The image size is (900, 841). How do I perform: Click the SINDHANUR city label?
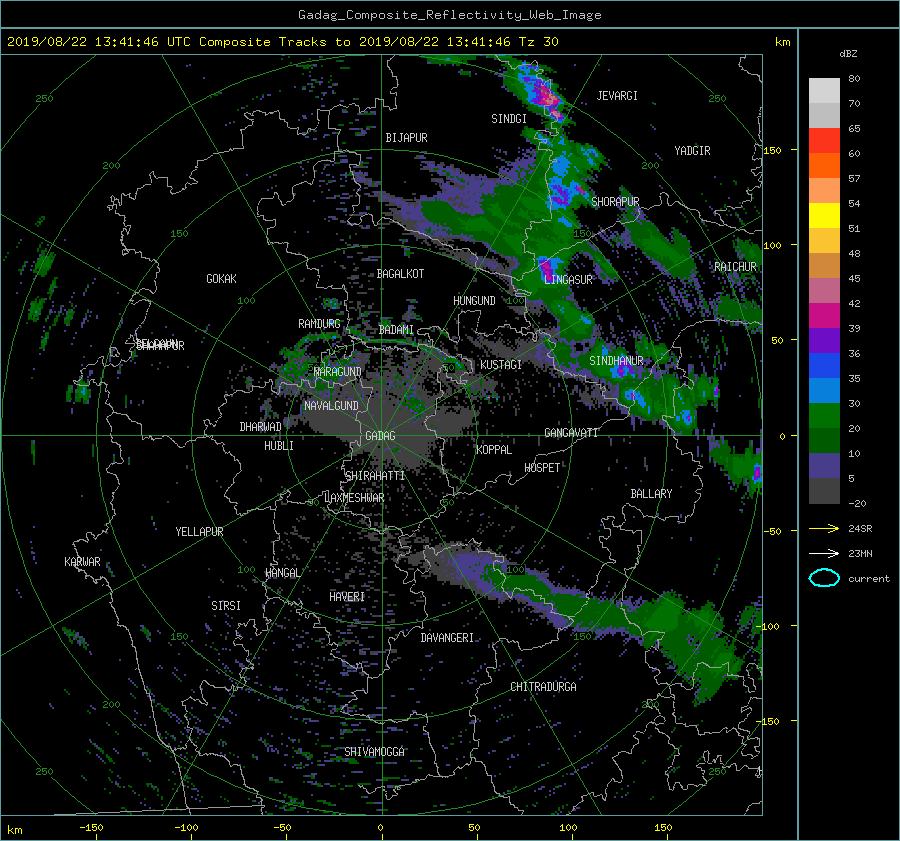point(616,361)
